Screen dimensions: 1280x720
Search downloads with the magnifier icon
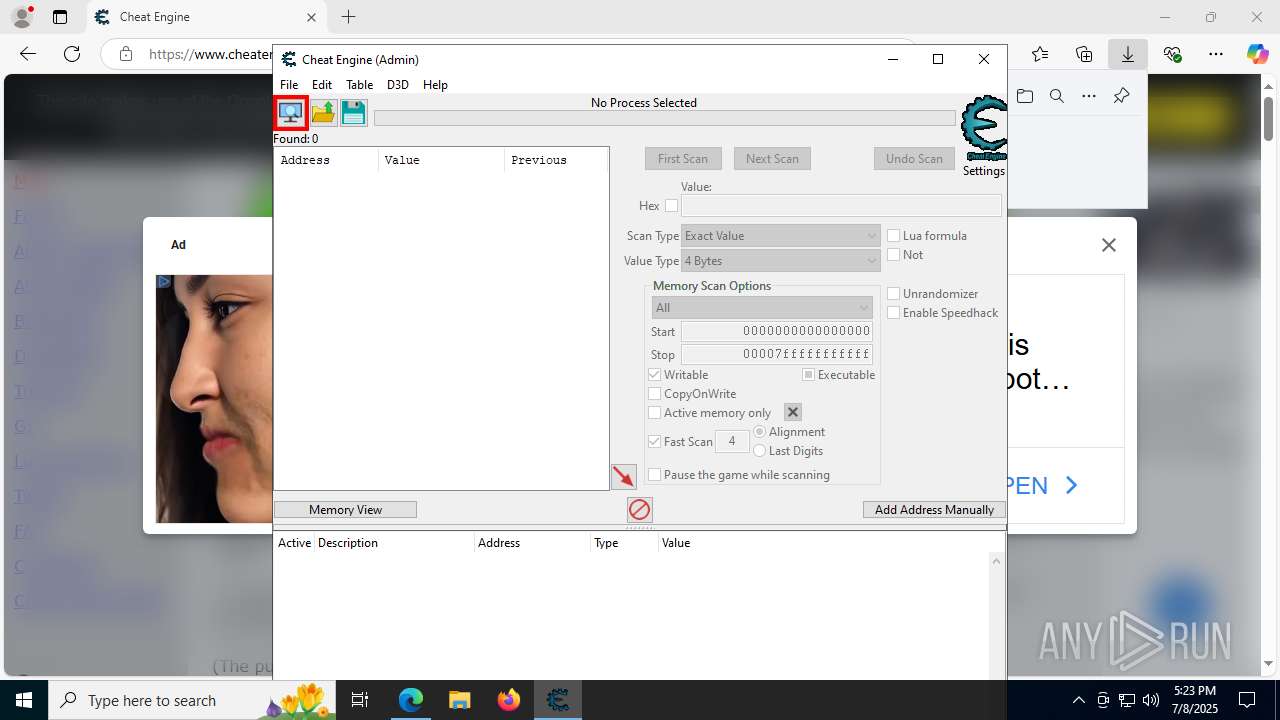(x=1057, y=96)
